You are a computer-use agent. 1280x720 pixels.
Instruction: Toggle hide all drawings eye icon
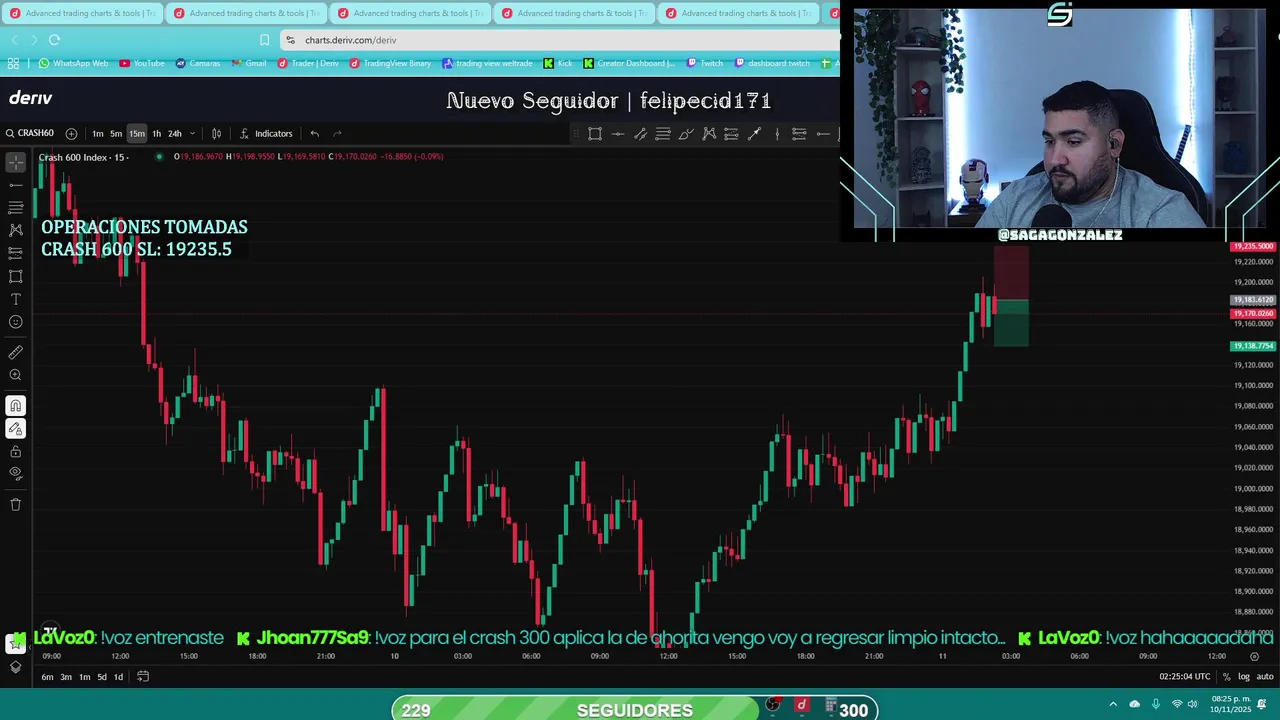(15, 473)
